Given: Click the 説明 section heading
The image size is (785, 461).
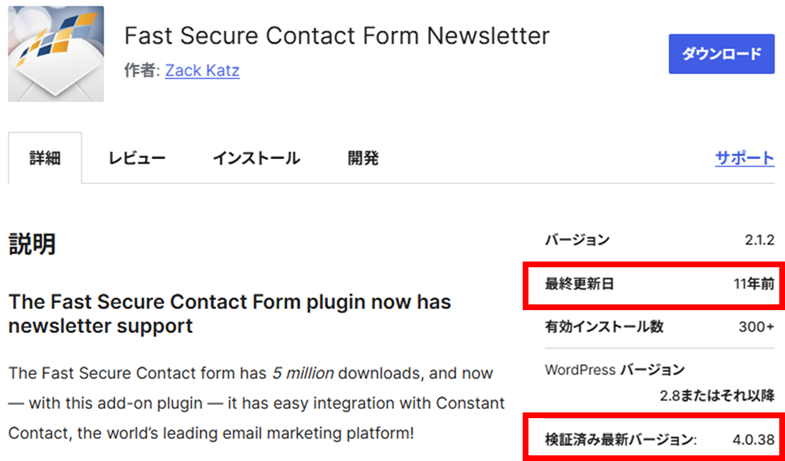Looking at the screenshot, I should pos(32,243).
